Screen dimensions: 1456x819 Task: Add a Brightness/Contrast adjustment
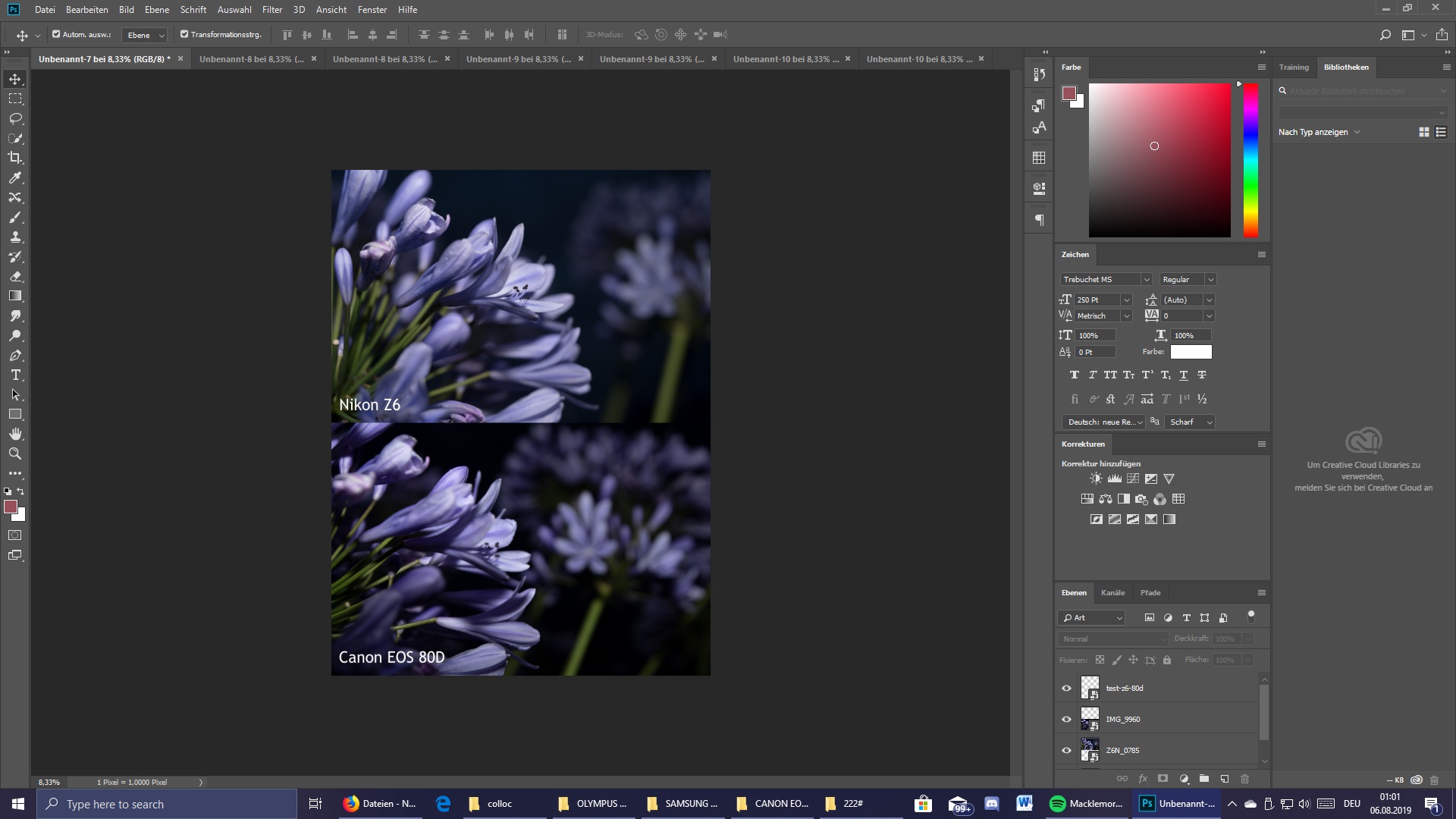1096,479
